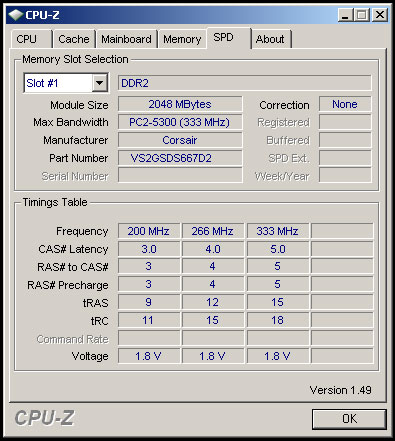Image resolution: width=395 pixels, height=441 pixels.
Task: Click the empty Registered field
Action: click(x=345, y=122)
